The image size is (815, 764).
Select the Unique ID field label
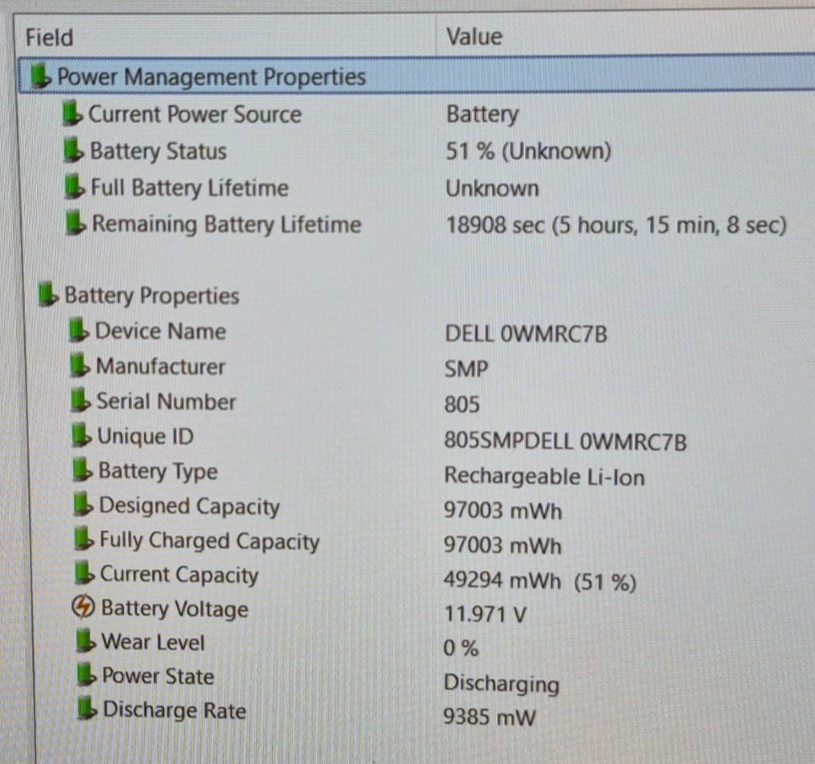pyautogui.click(x=146, y=436)
